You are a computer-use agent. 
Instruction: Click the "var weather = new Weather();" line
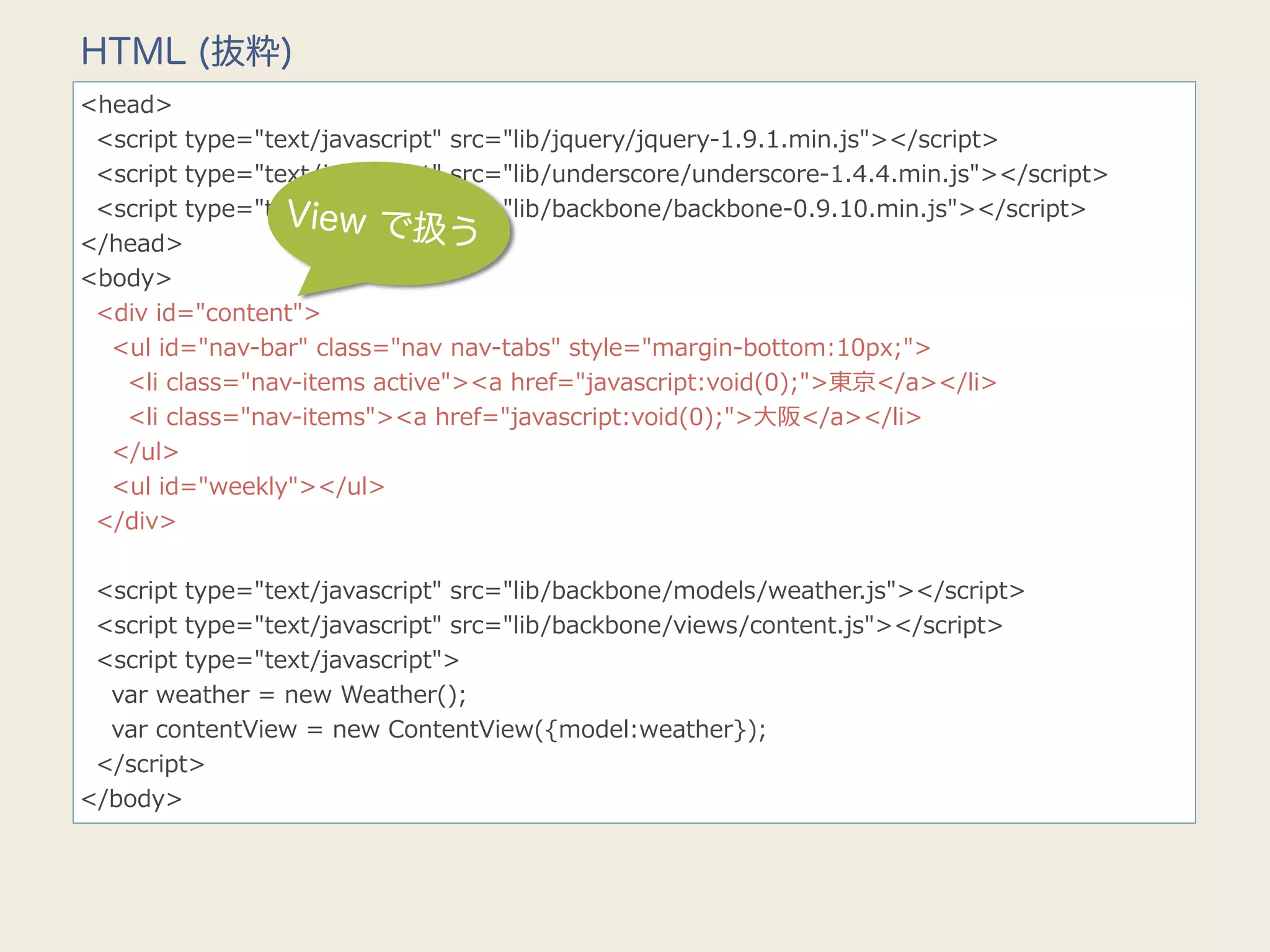[289, 695]
